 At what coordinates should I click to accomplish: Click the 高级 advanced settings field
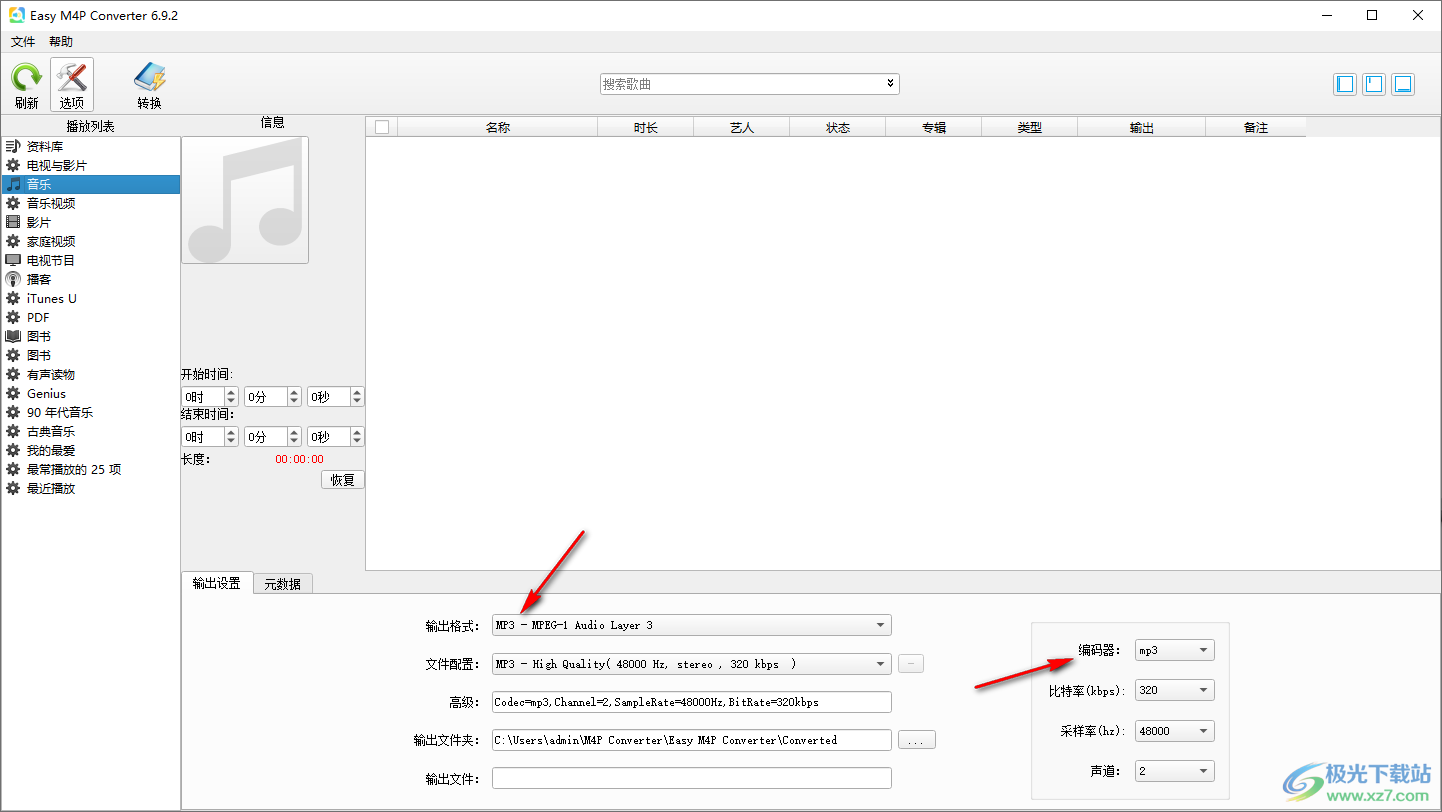point(691,702)
